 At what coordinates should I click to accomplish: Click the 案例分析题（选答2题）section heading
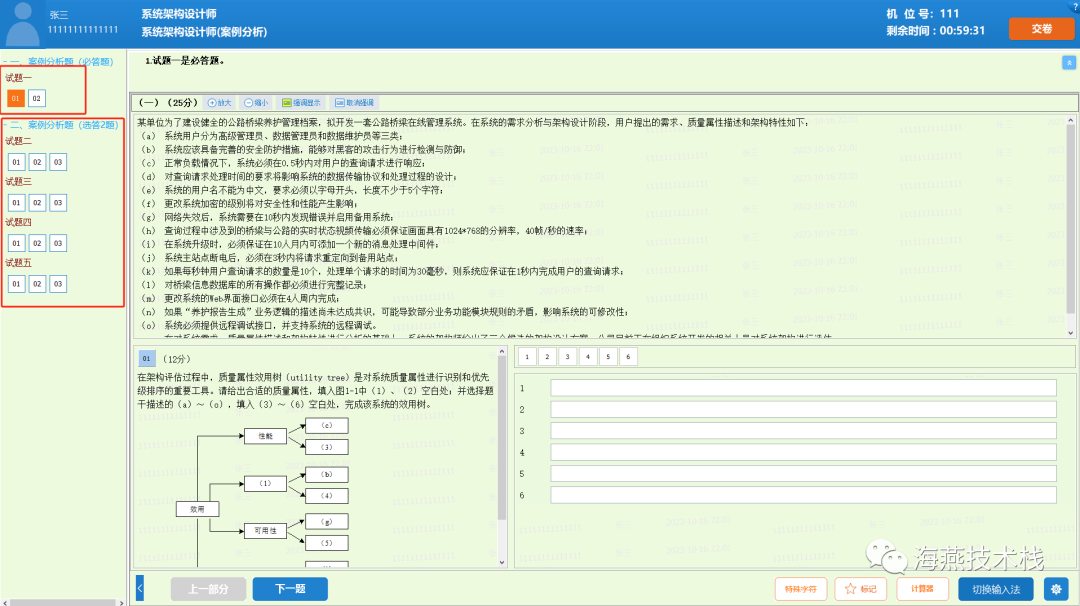[x=63, y=125]
